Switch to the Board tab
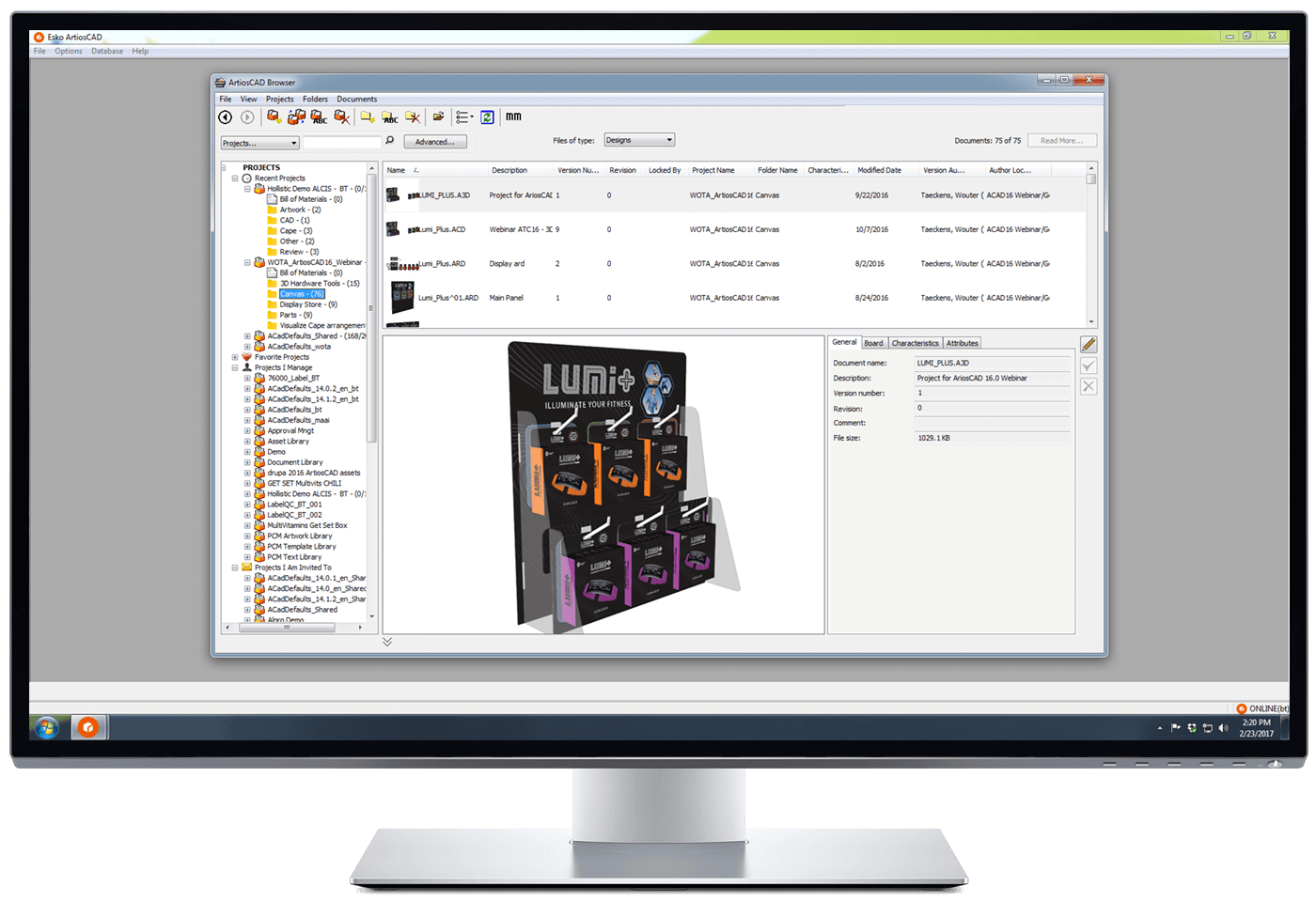This screenshot has height=902, width=1316. [x=873, y=343]
